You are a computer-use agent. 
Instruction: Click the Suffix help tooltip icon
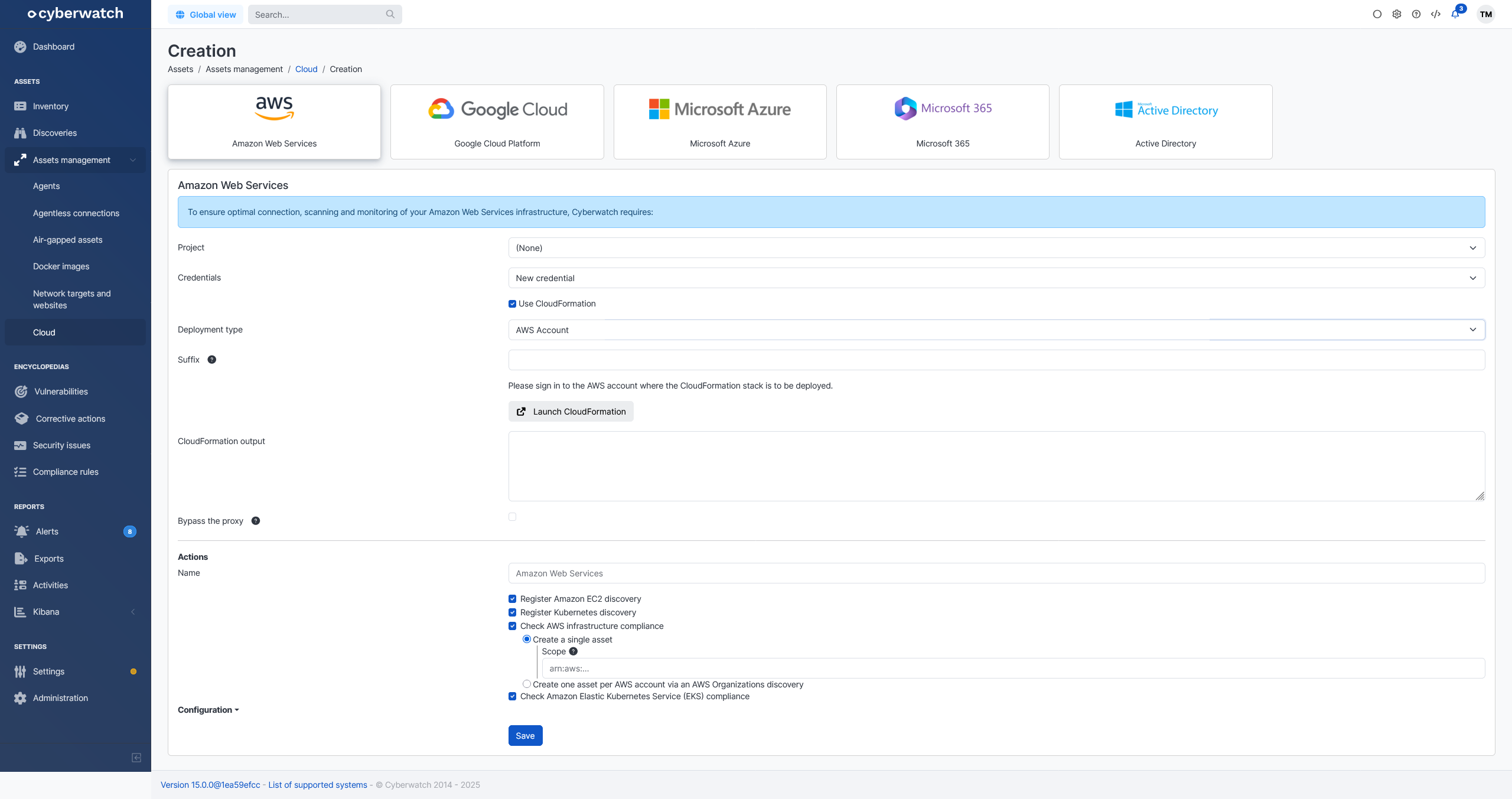(x=212, y=360)
